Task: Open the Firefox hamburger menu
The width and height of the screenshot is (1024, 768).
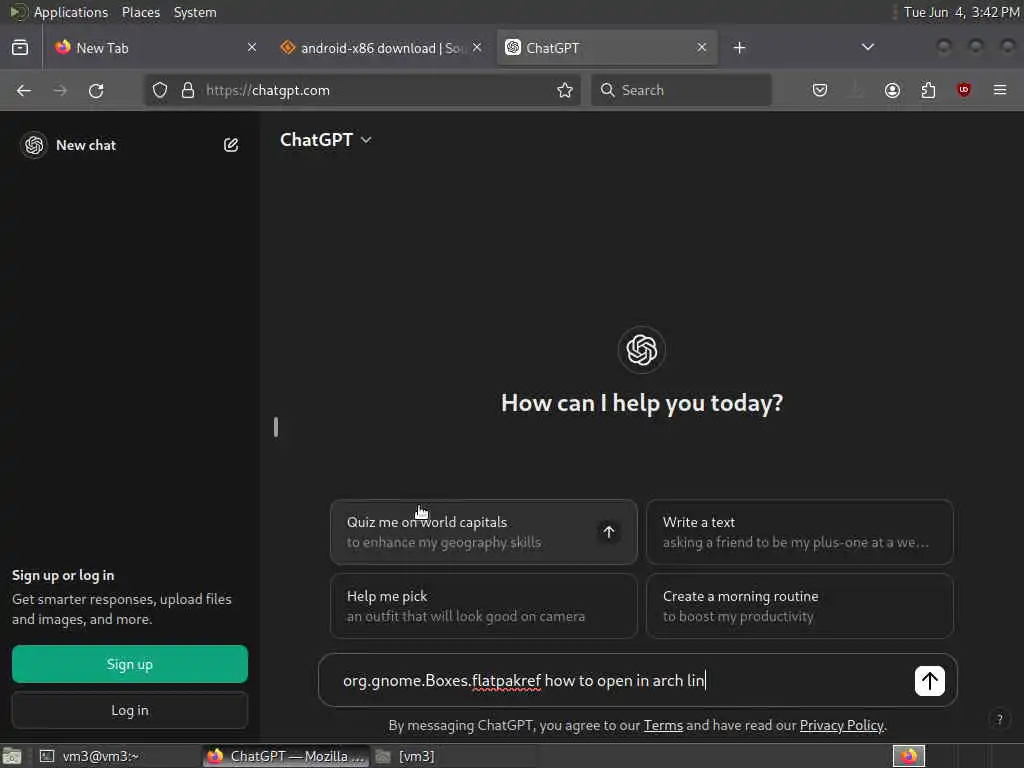Action: [1000, 90]
